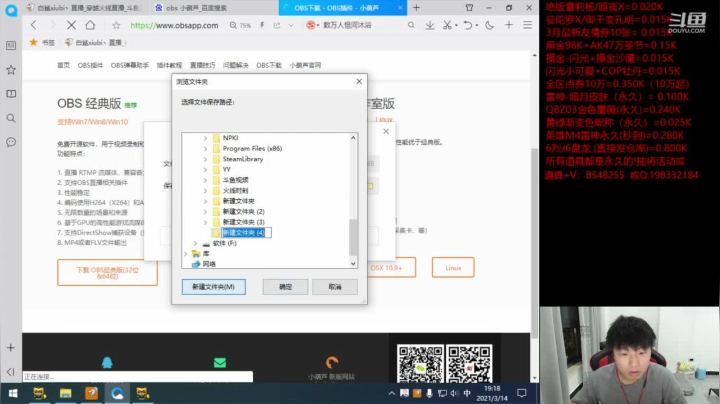Expand the YY folder node
The image size is (720, 404).
tap(205, 169)
